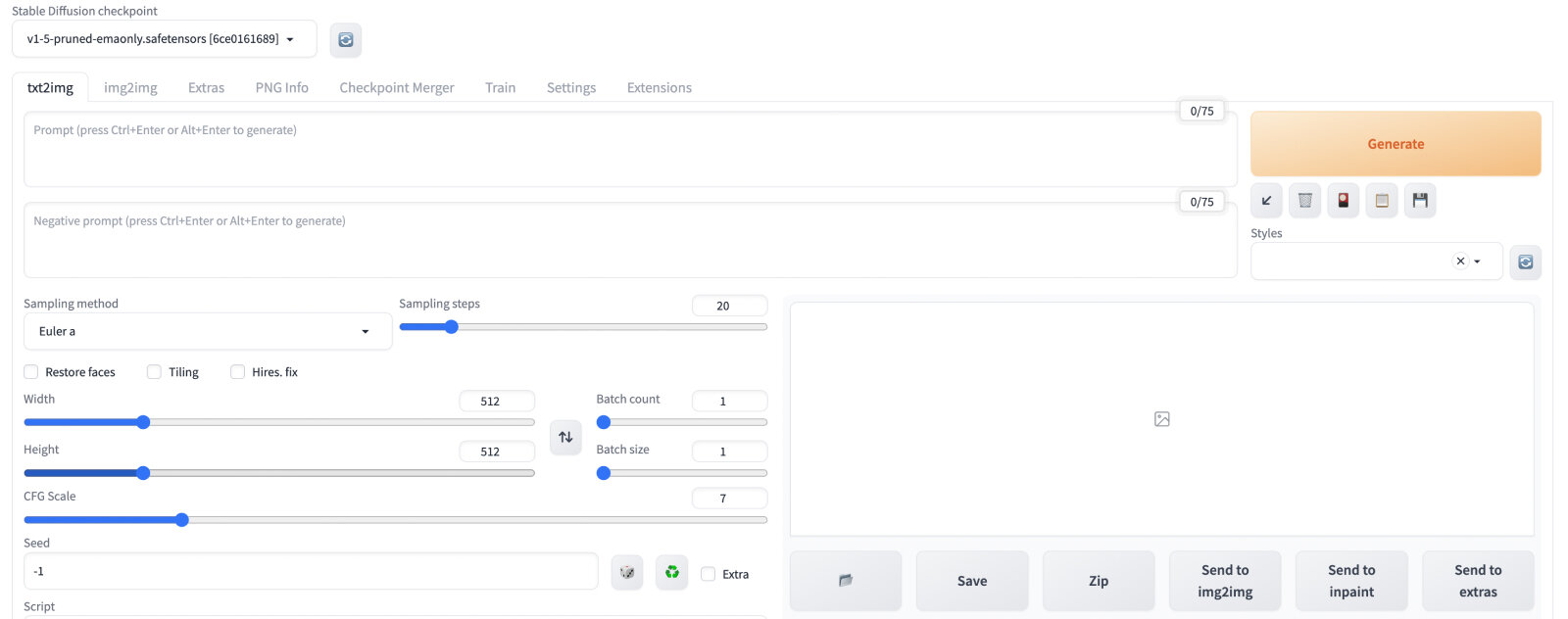Click the arrow icon to read last generation parameters
This screenshot has width=1568, height=619.
coord(1266,201)
